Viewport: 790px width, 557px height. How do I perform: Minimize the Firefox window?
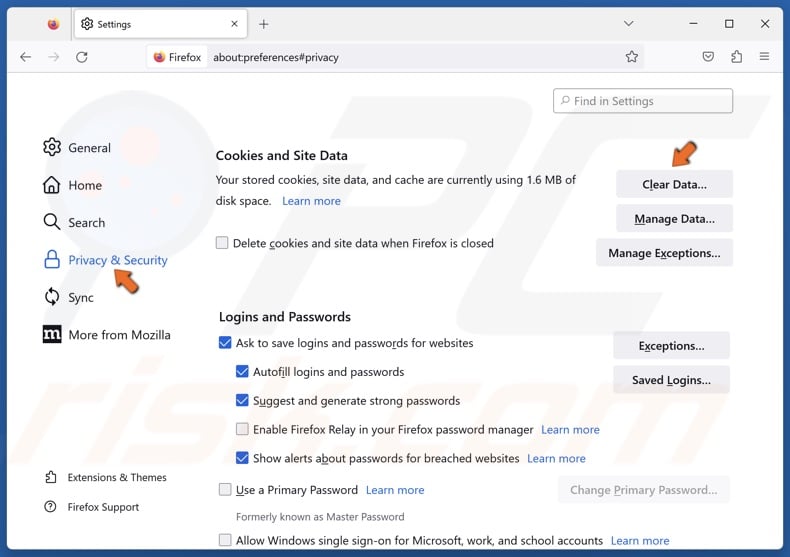click(x=693, y=24)
